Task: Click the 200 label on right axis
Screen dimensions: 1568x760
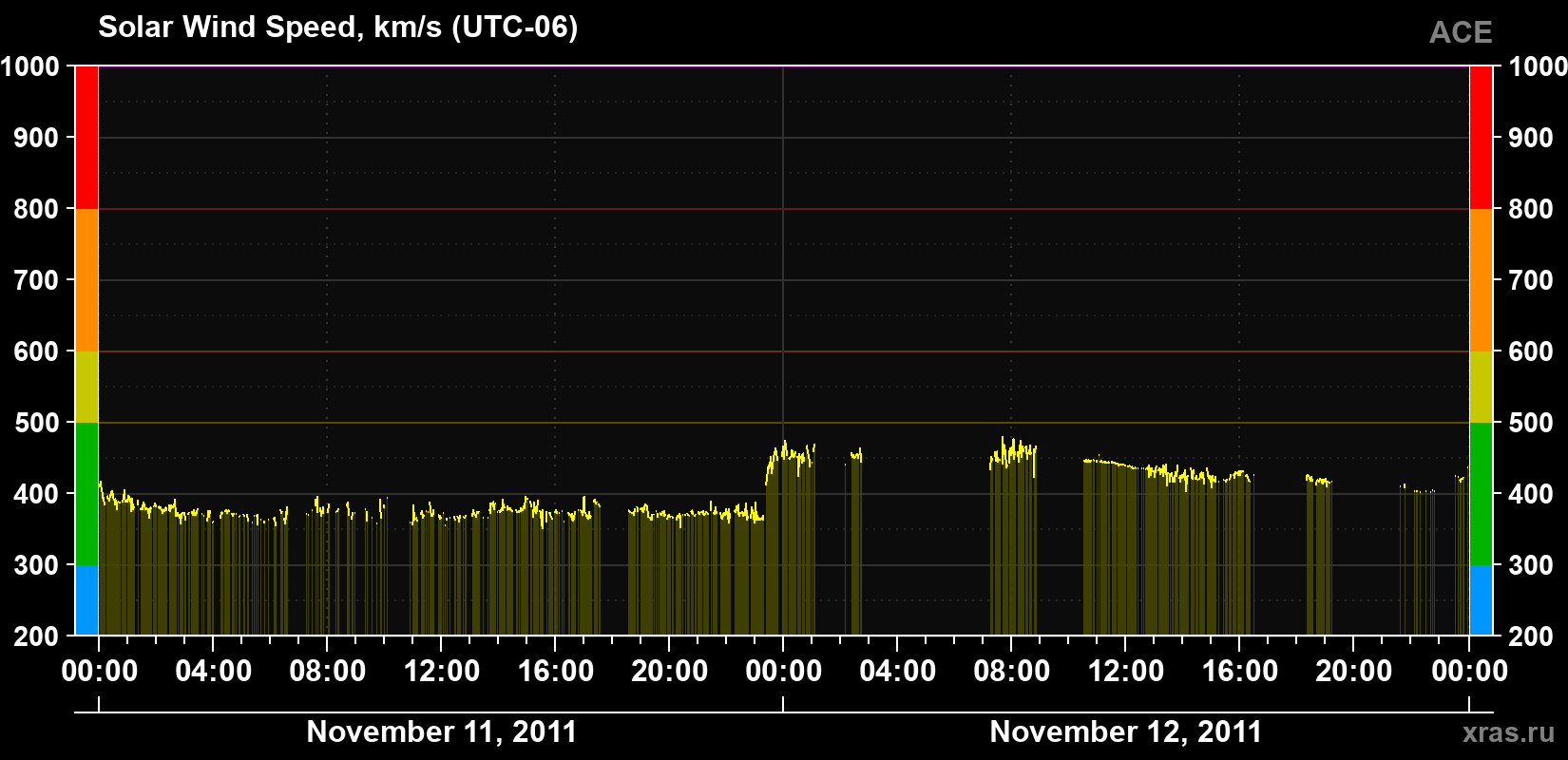Action: coord(1531,636)
